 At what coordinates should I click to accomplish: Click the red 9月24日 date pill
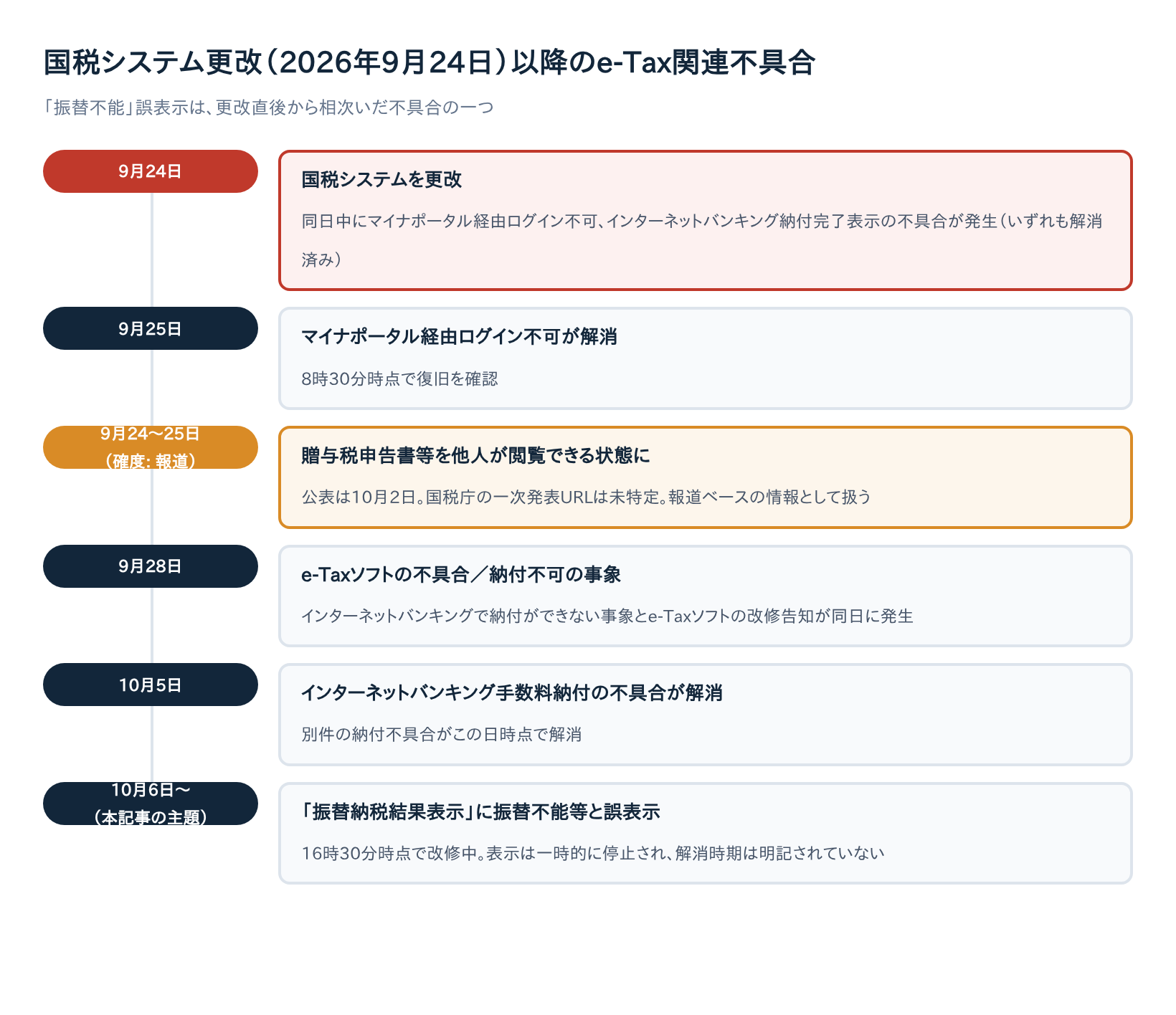[151, 171]
